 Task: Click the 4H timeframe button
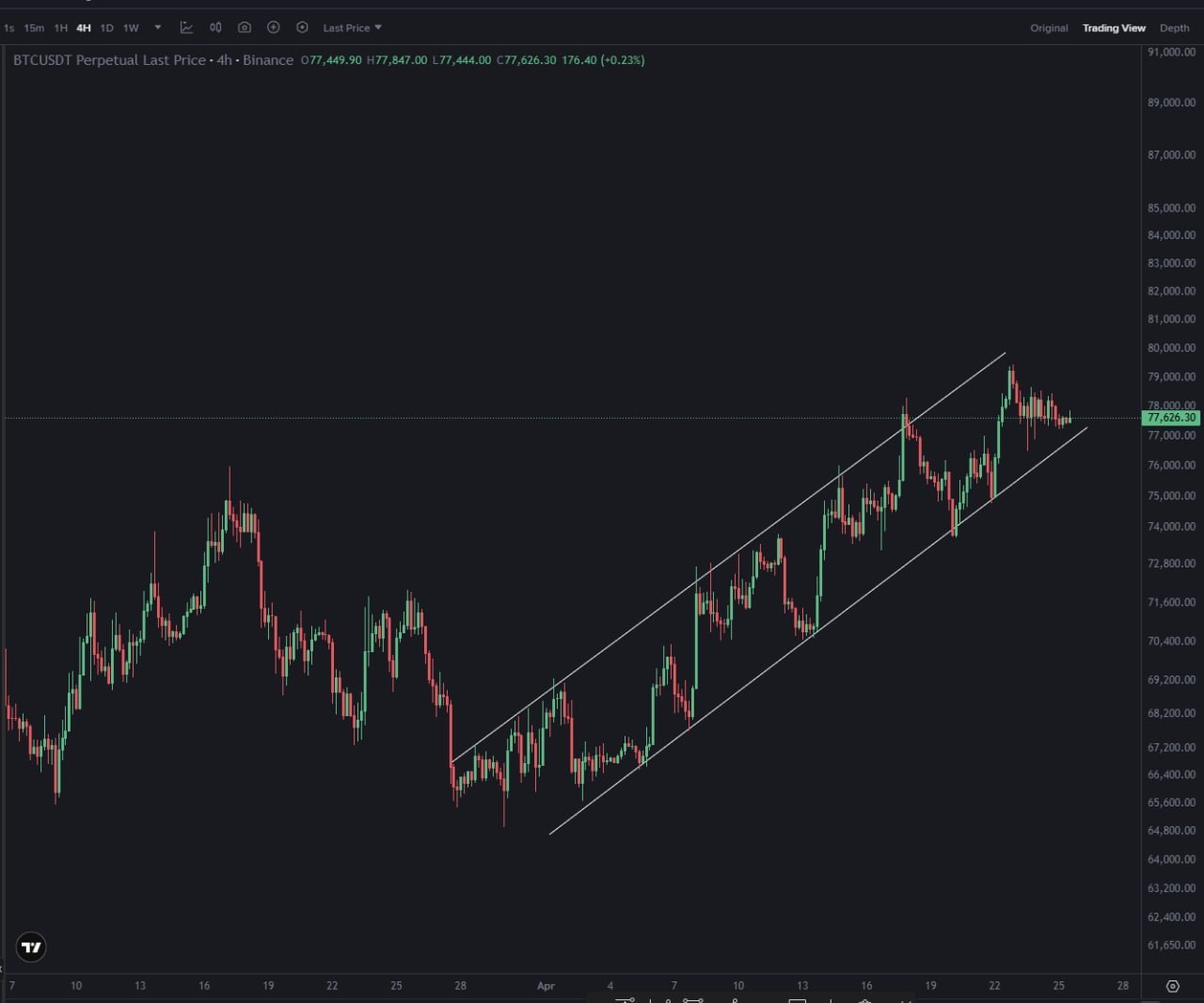pyautogui.click(x=84, y=28)
